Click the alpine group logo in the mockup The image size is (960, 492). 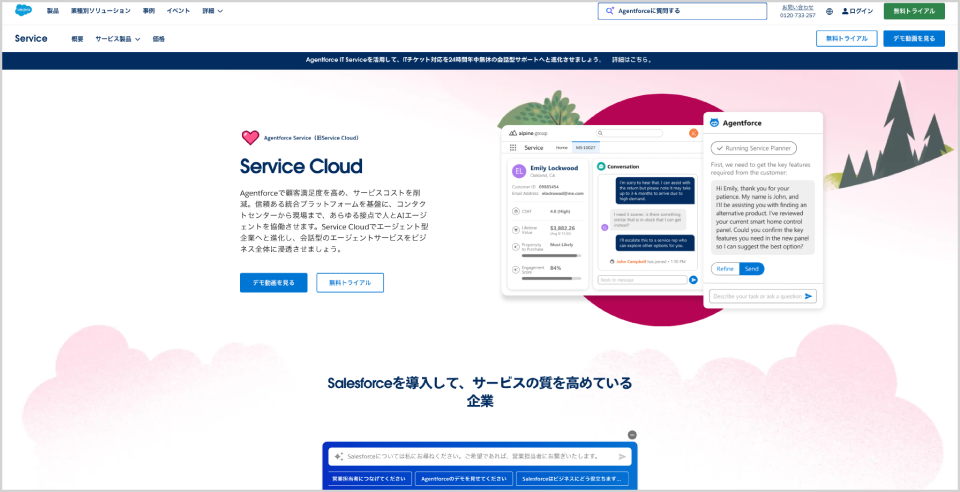(x=528, y=133)
